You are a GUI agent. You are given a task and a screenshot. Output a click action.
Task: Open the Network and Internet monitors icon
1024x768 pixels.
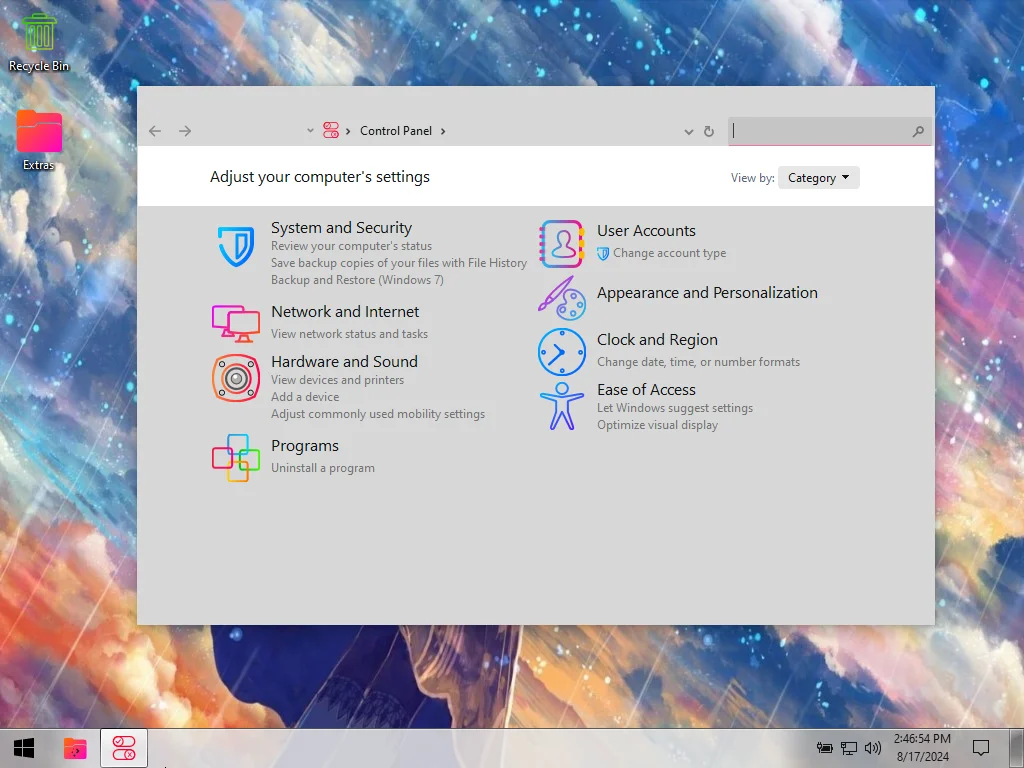[x=236, y=323]
